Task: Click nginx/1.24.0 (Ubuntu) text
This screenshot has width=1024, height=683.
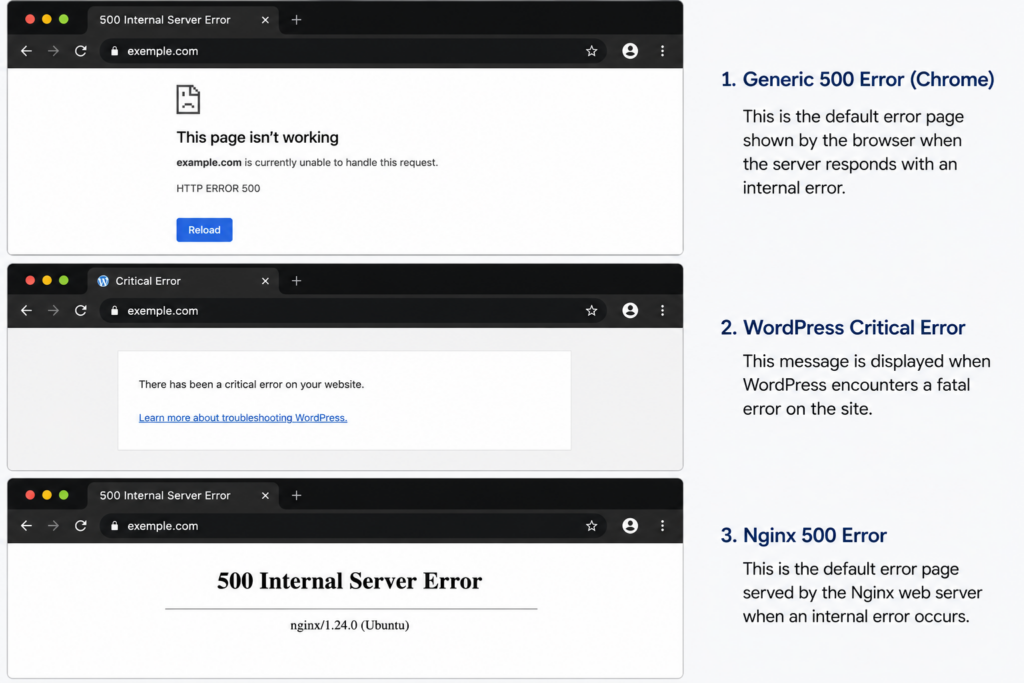Action: pos(350,626)
